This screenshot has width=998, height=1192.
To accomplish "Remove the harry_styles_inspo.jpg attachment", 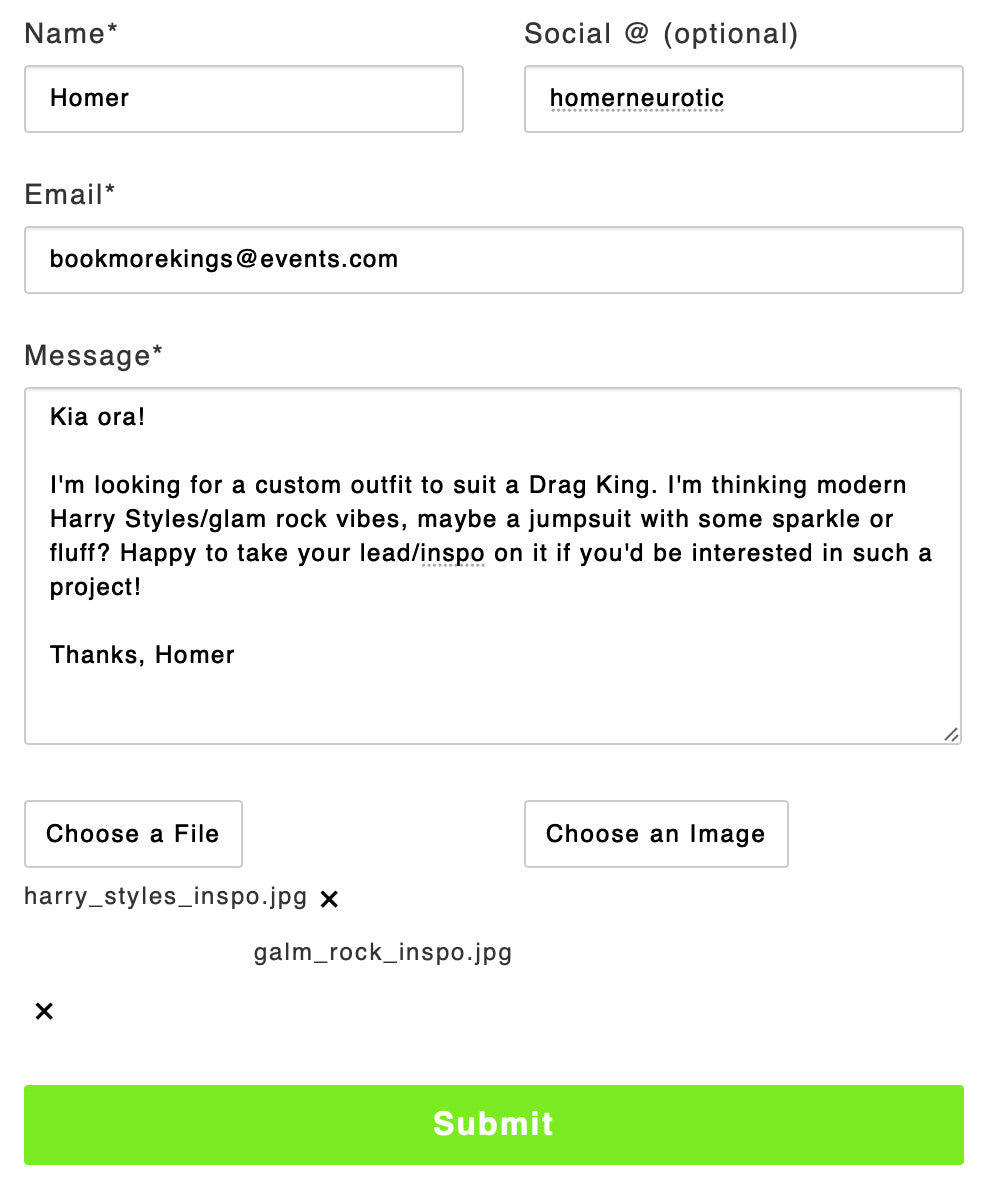I will [x=329, y=899].
